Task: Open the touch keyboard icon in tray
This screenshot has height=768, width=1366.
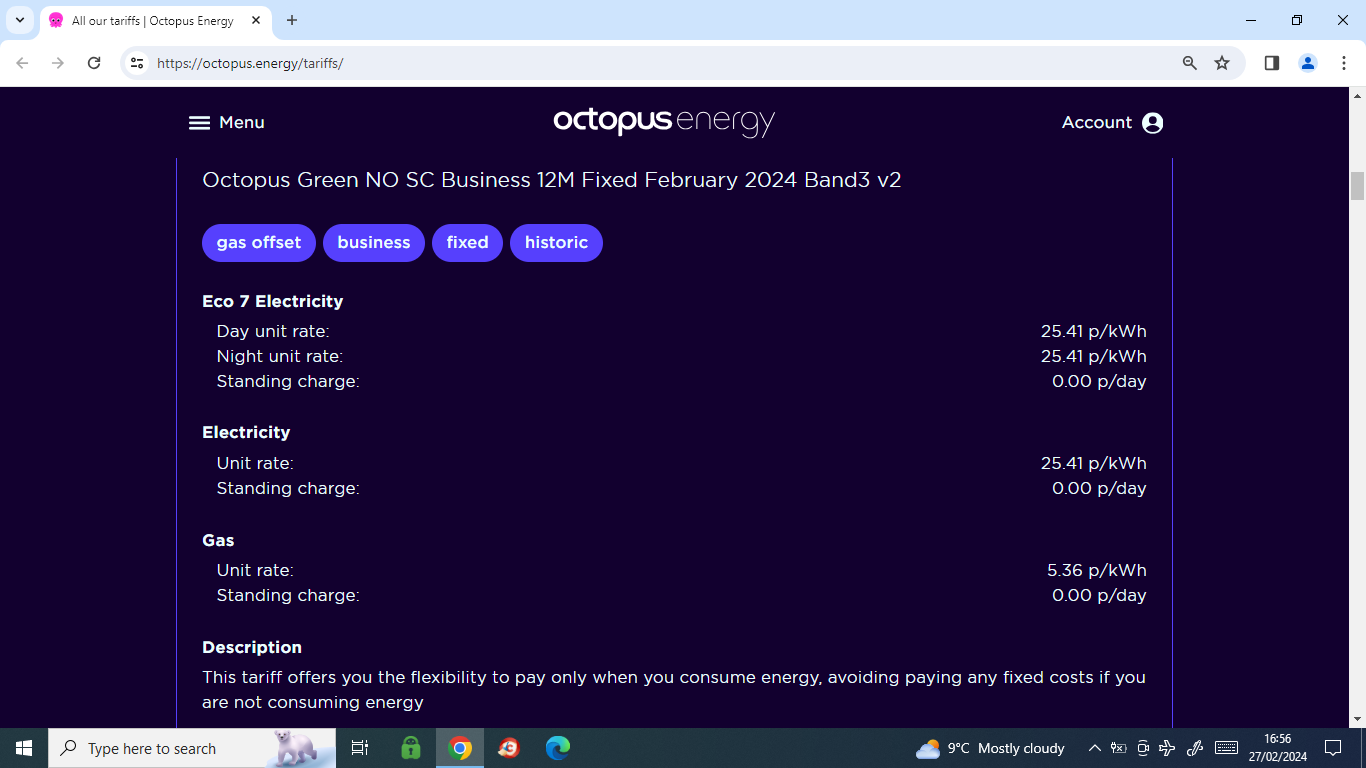Action: pos(1227,748)
